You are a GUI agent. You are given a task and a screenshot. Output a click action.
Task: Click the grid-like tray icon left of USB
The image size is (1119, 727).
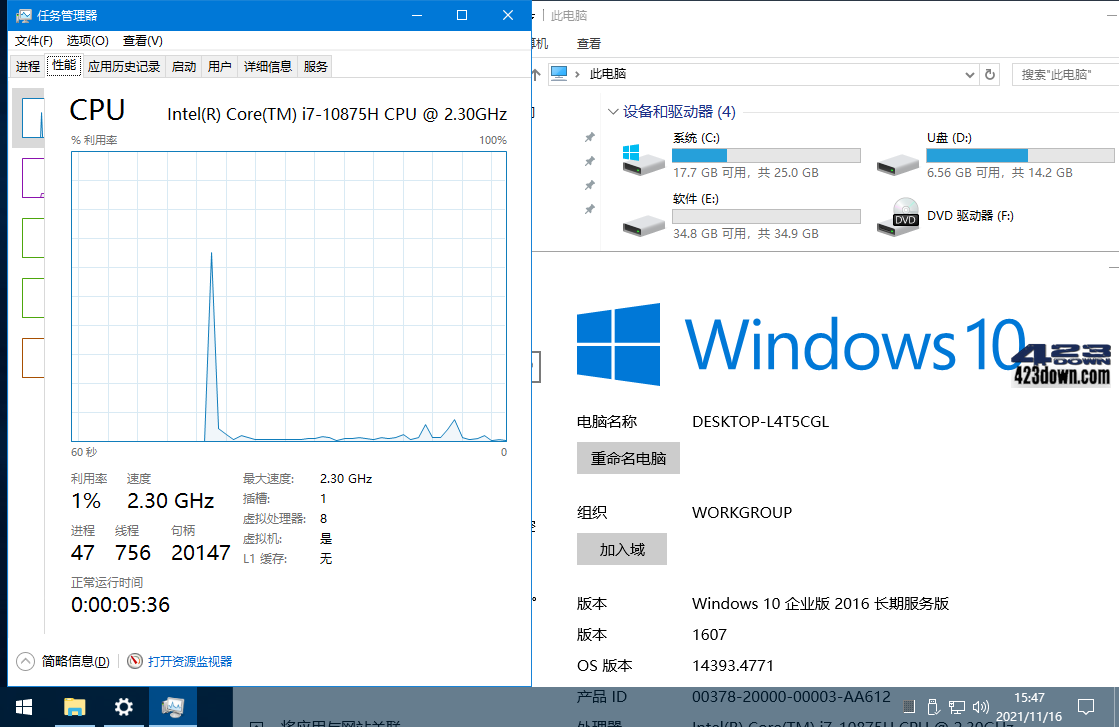(x=908, y=707)
